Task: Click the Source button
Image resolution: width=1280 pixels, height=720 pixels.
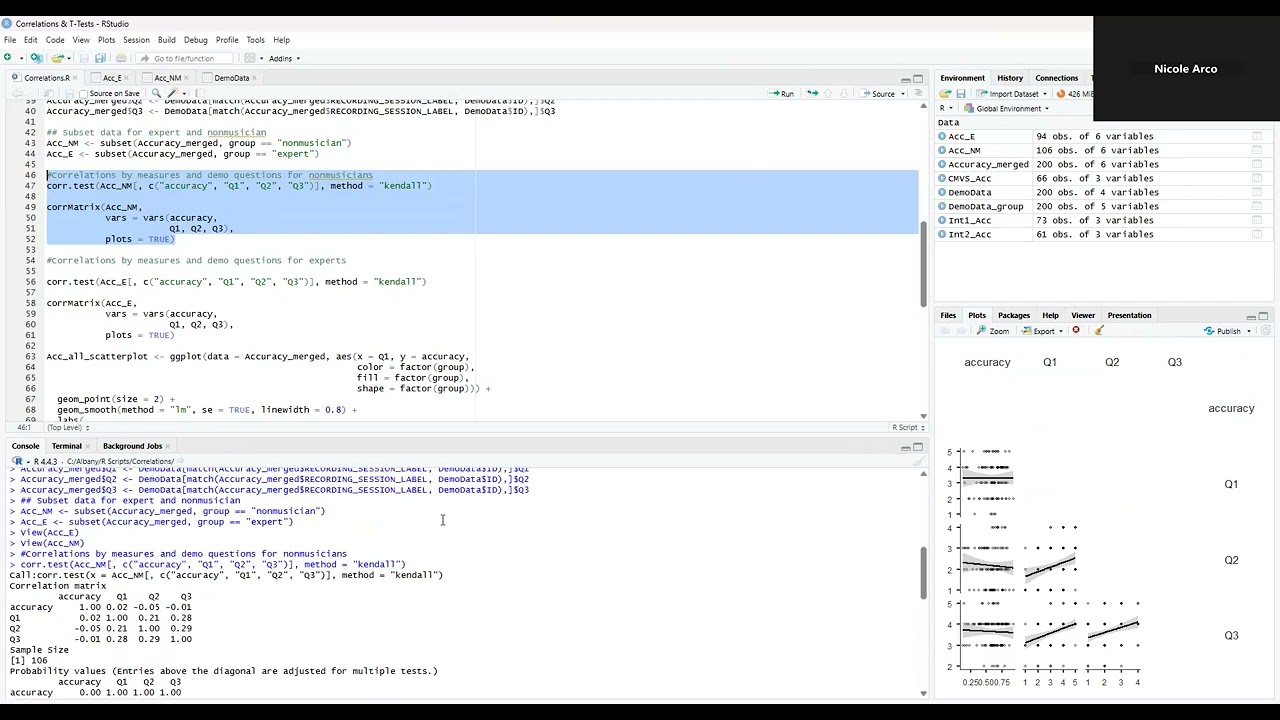Action: tap(878, 93)
